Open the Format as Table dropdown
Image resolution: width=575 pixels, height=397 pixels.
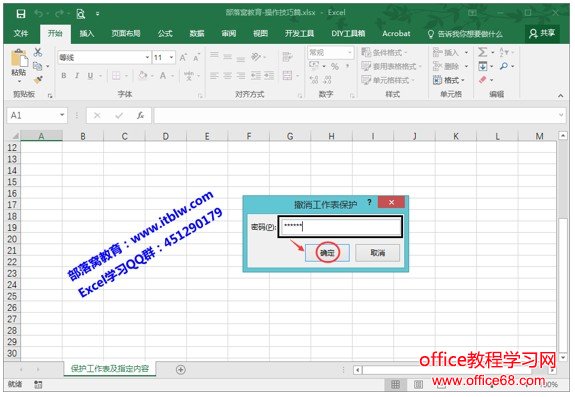tap(391, 66)
